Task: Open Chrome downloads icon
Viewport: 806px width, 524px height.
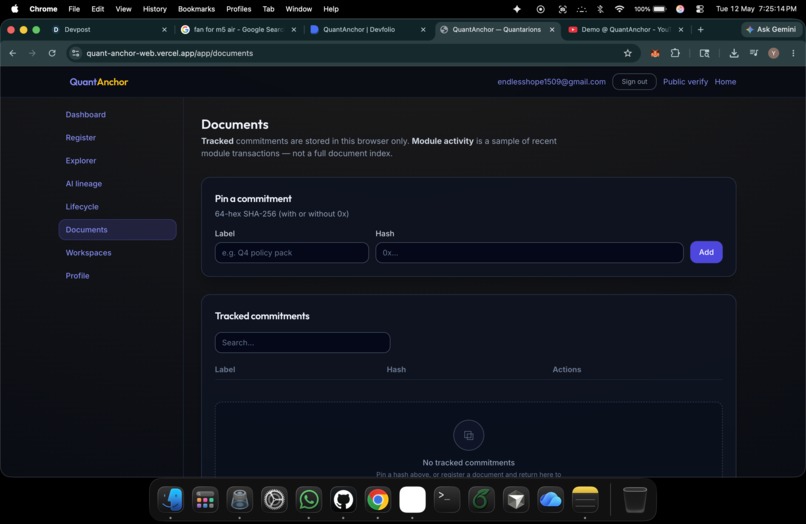Action: click(734, 53)
